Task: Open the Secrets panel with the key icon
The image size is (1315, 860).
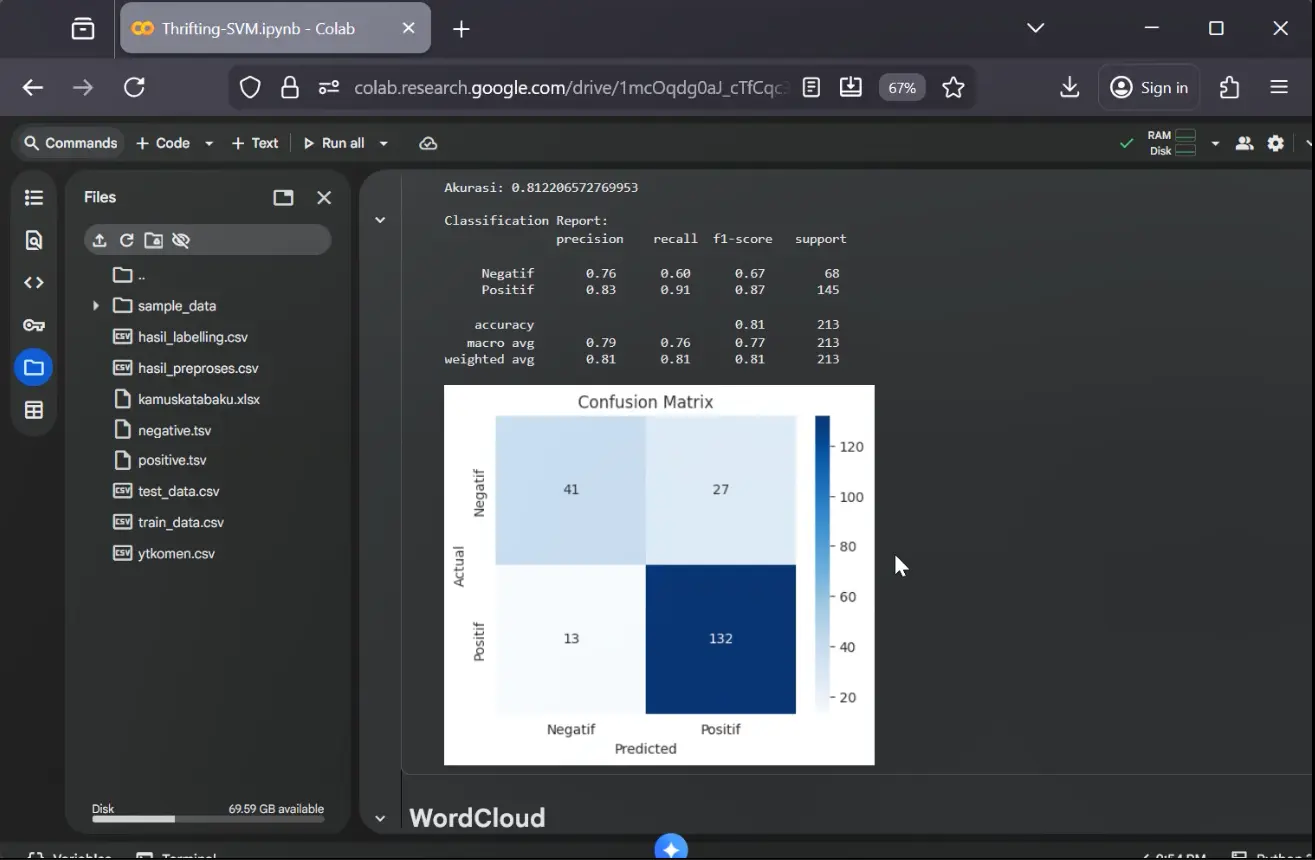Action: pos(33,324)
